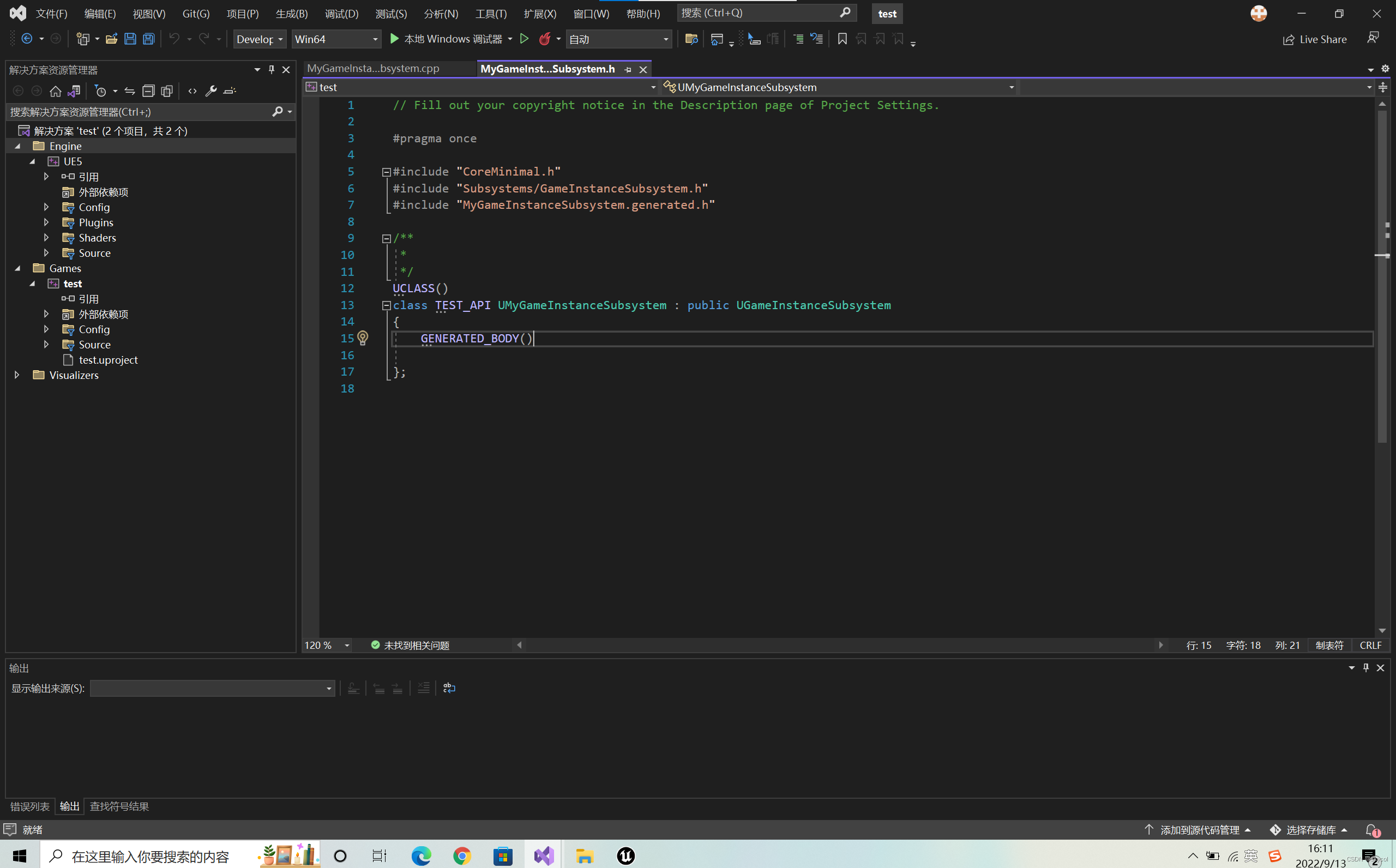The width and height of the screenshot is (1396, 868).
Task: Pin the Output panel
Action: (1366, 668)
